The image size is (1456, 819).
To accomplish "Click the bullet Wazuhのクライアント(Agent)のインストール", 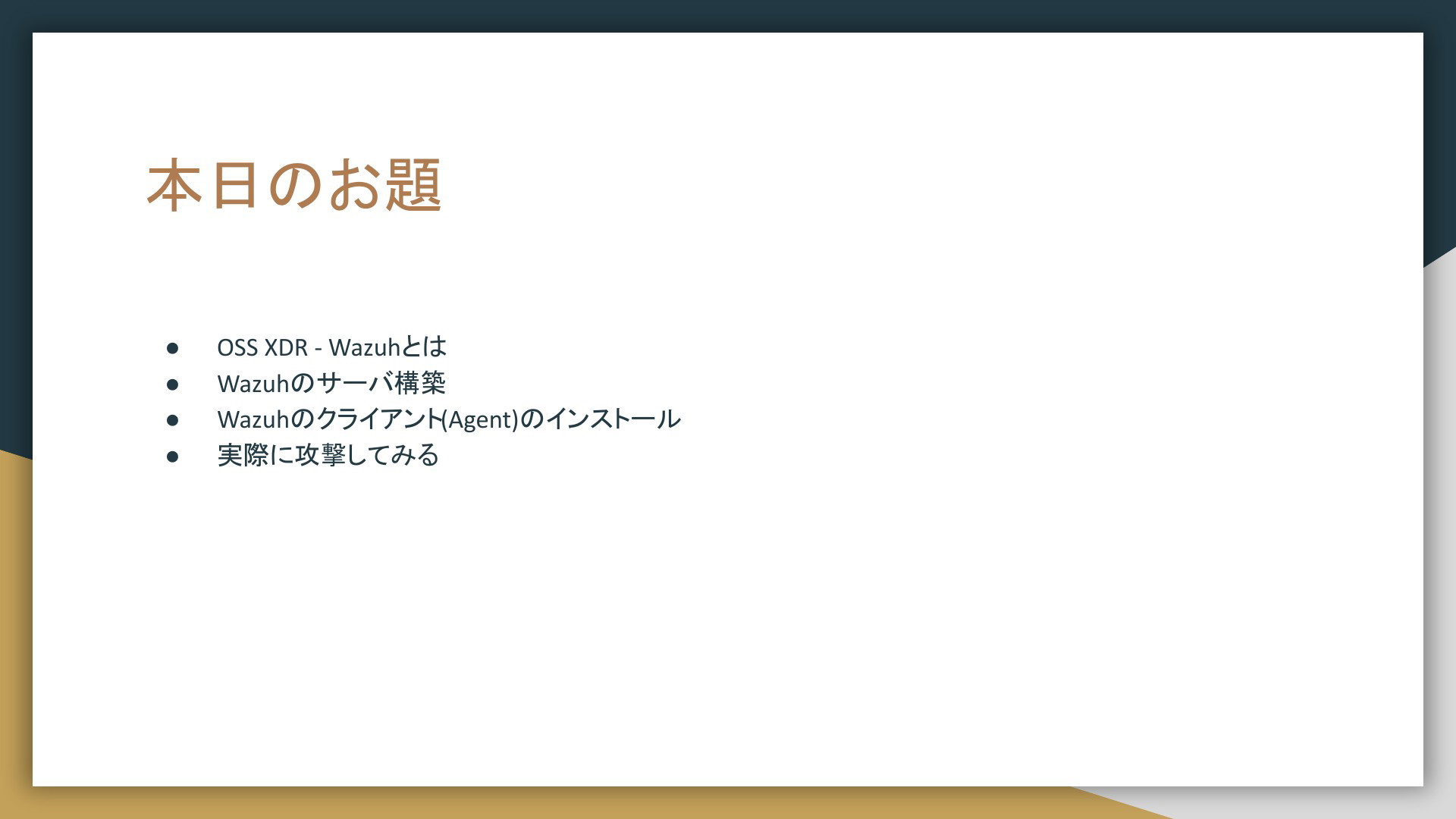I will [x=448, y=419].
